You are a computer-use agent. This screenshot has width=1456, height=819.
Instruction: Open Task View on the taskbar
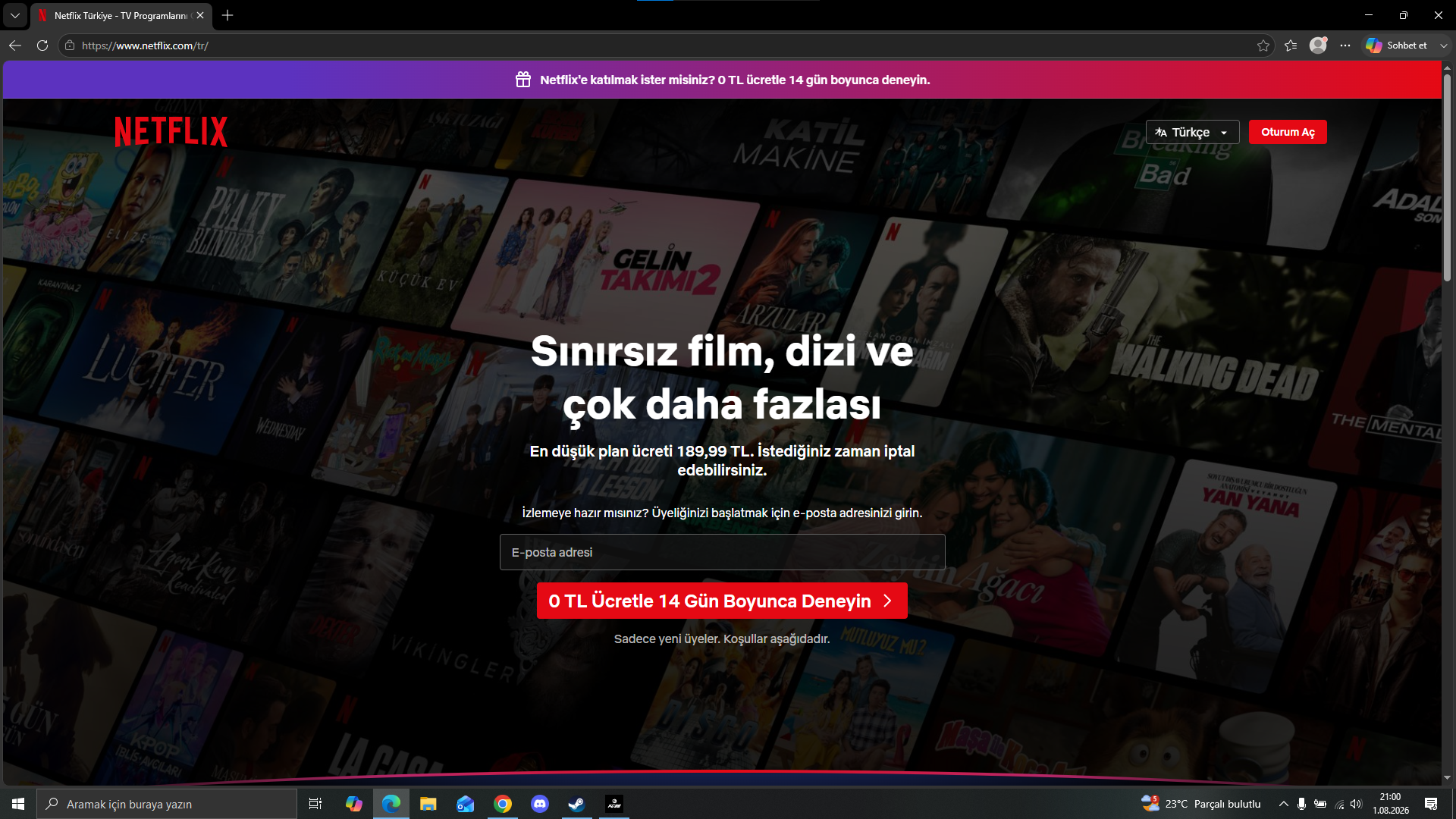tap(315, 804)
